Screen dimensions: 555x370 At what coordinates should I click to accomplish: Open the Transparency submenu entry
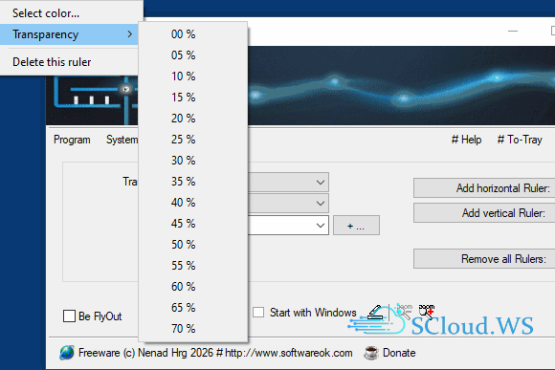(69, 34)
